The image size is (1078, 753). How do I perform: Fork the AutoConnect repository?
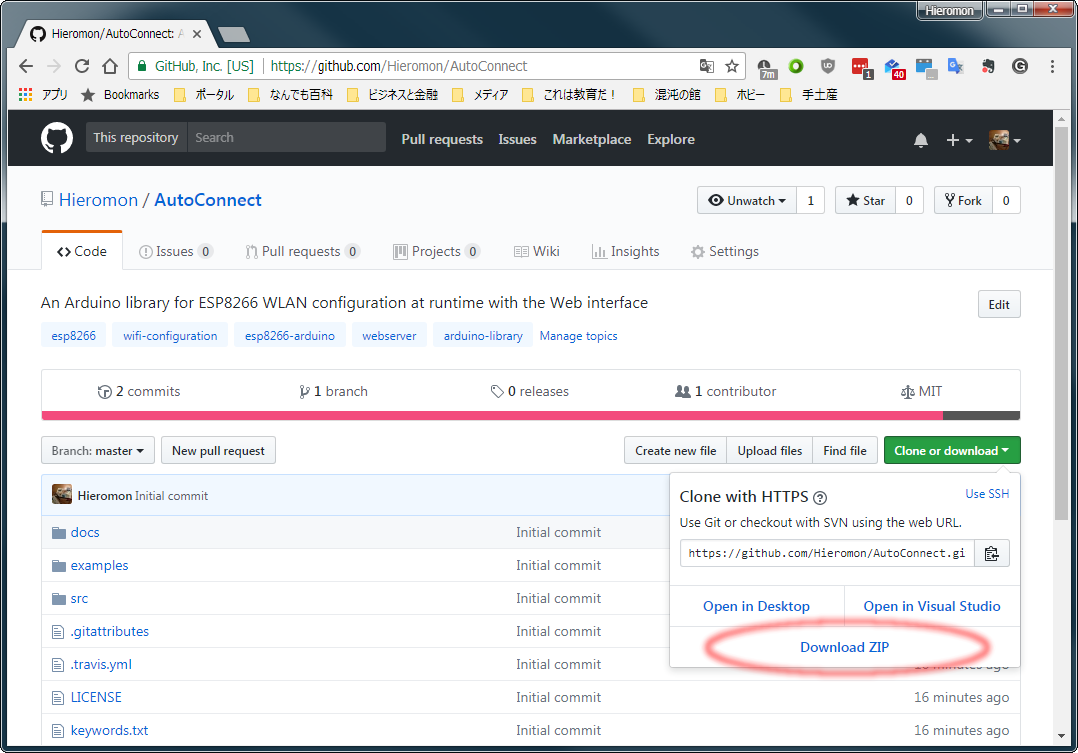pos(963,200)
